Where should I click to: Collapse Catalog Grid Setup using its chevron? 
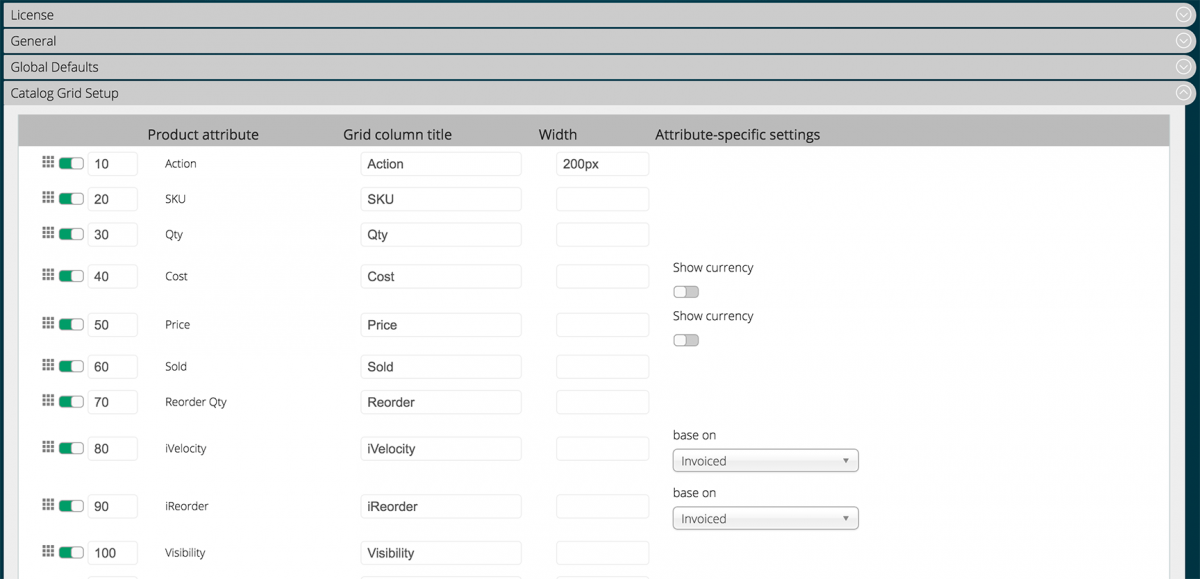(1184, 92)
